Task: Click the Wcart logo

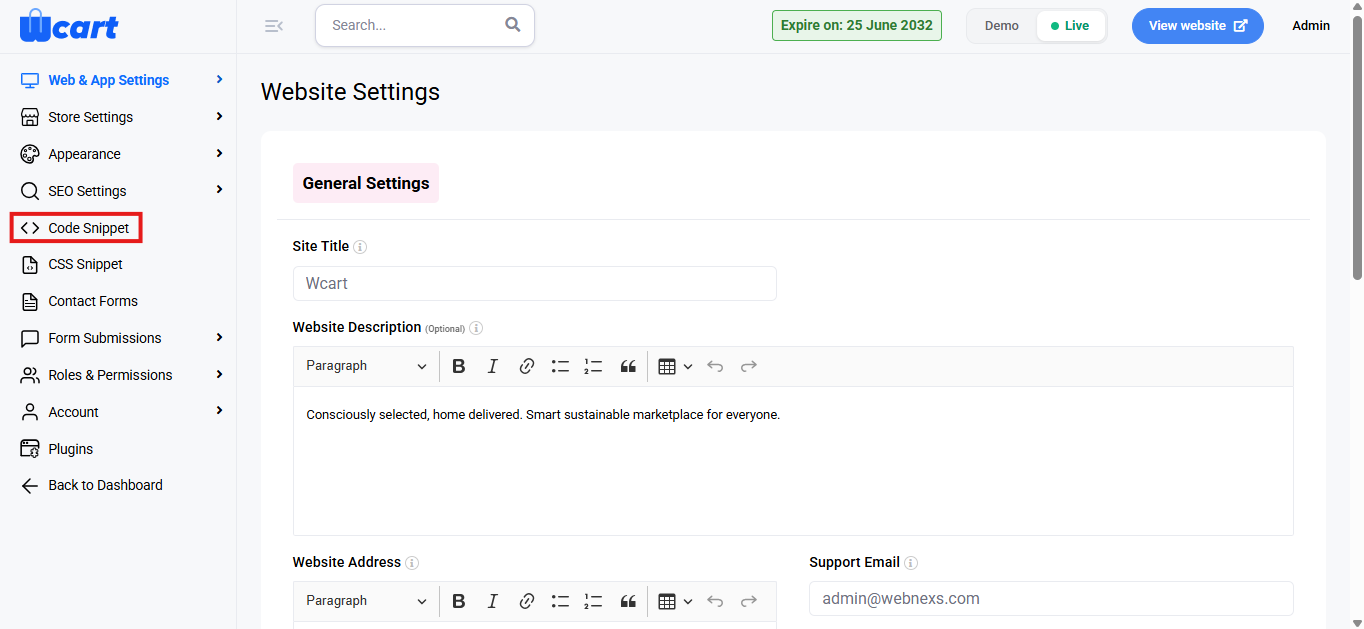Action: pyautogui.click(x=68, y=26)
